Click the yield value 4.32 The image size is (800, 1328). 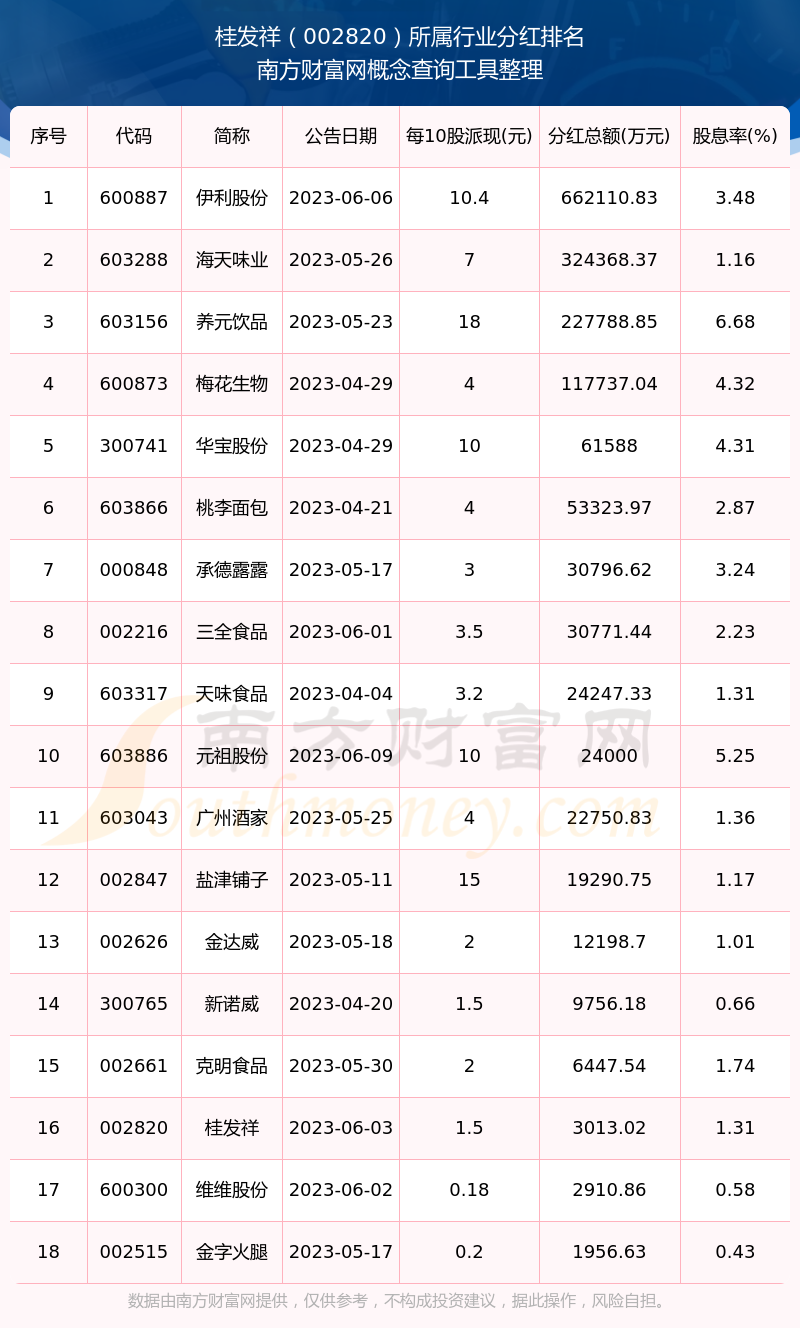tap(735, 384)
